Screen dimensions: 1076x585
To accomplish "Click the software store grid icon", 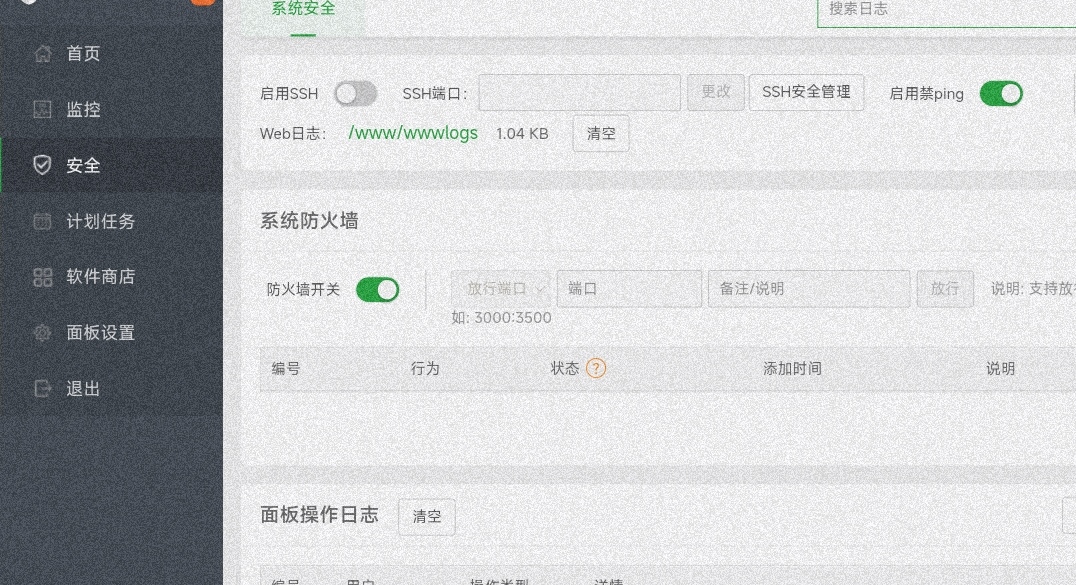I will click(42, 277).
